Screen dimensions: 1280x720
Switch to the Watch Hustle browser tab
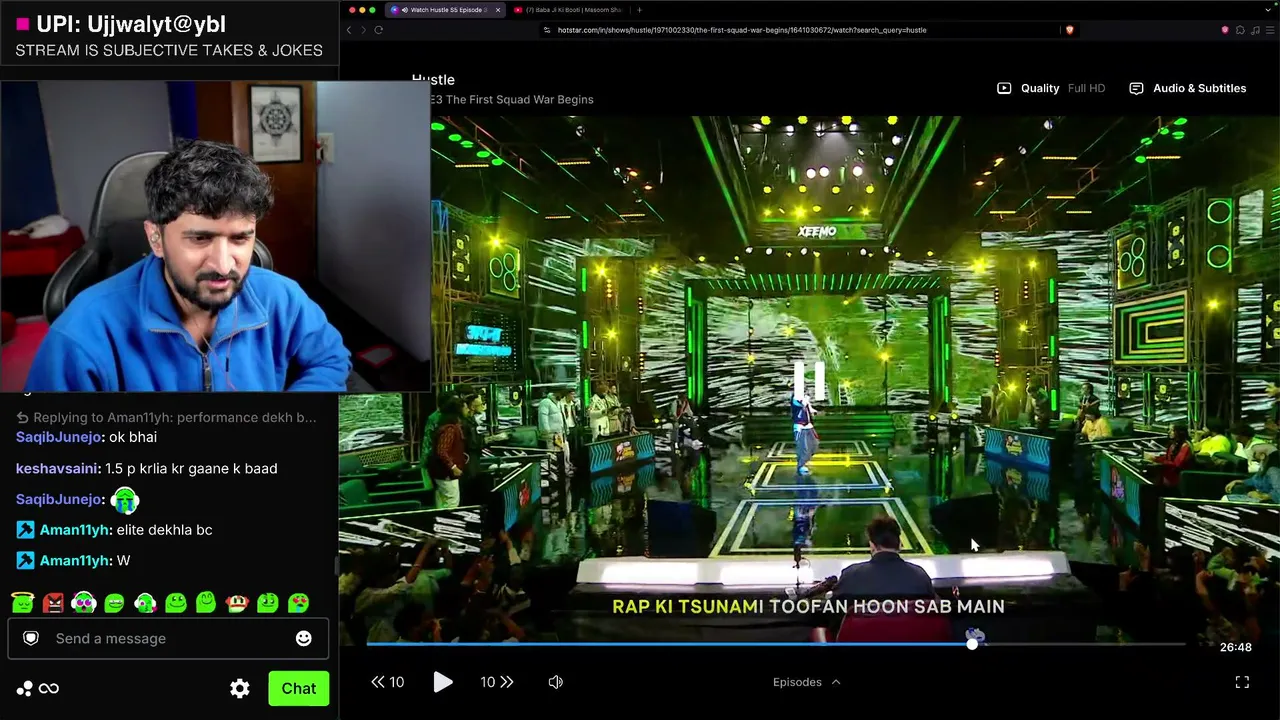[x=444, y=10]
